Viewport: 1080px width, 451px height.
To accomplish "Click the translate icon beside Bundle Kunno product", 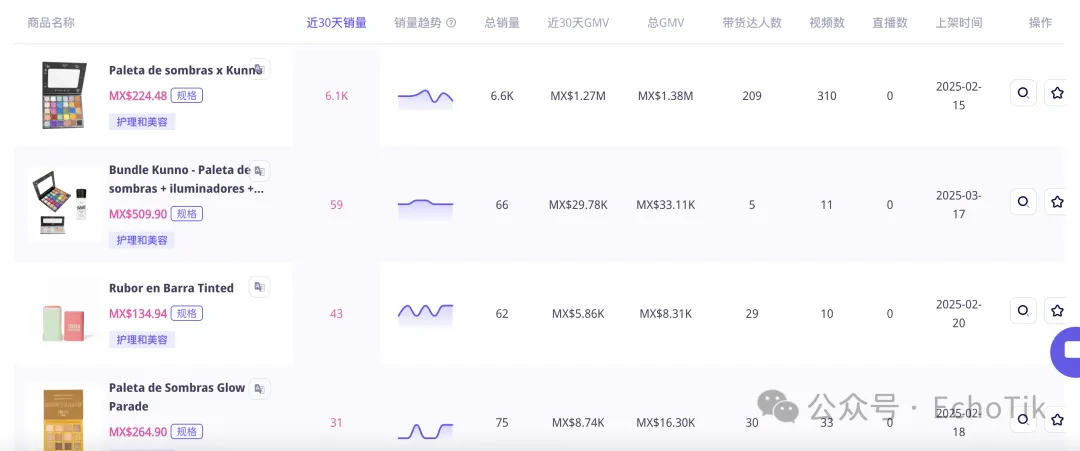I will click(x=260, y=171).
